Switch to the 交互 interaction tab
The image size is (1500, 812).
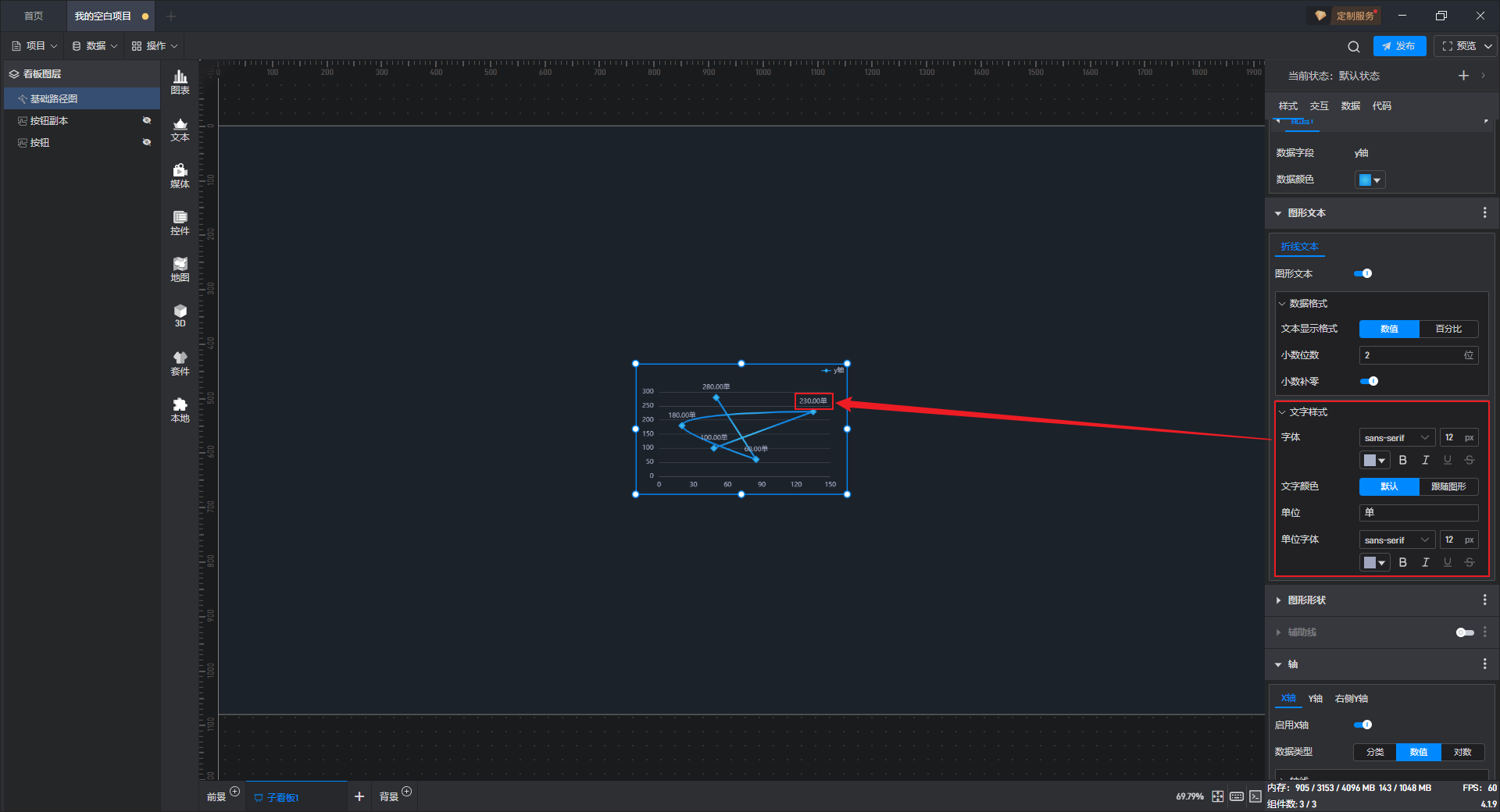click(1319, 106)
